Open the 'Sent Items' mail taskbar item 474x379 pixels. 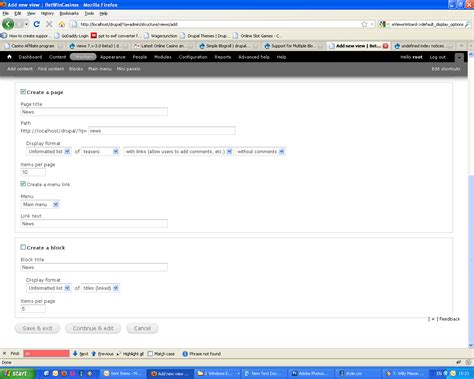[123, 374]
